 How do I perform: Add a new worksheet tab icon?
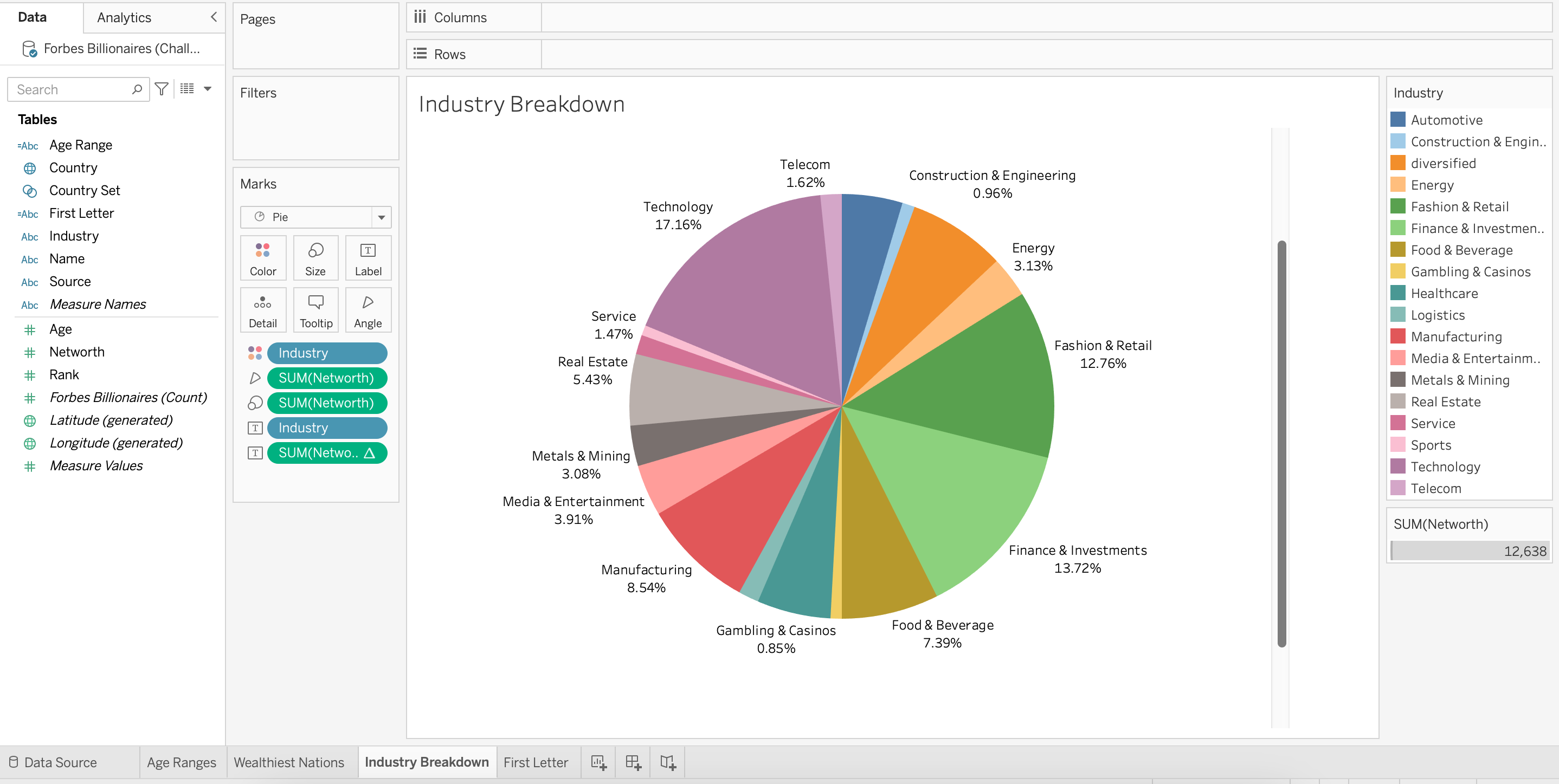tap(598, 762)
